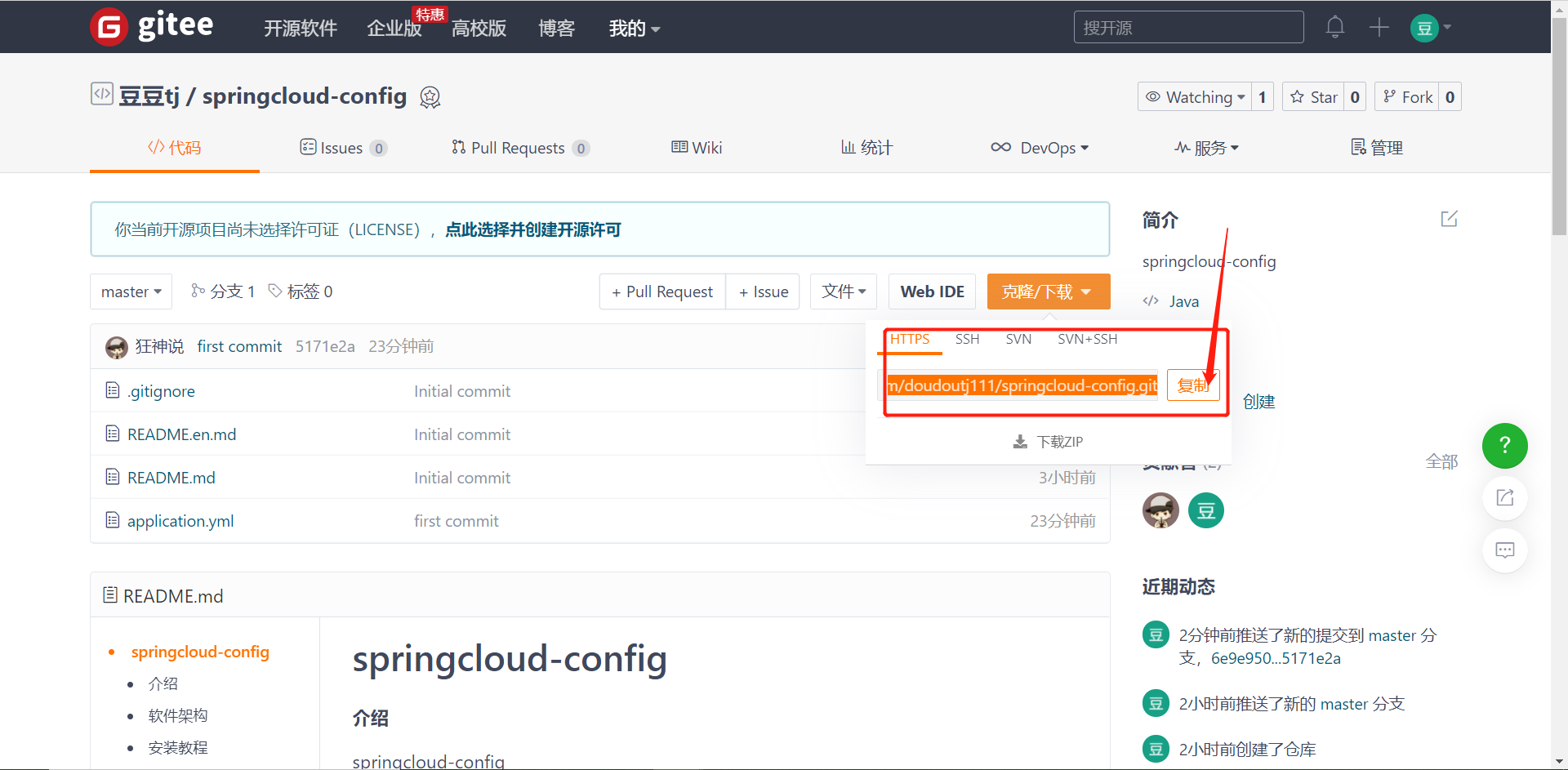1568x770 pixels.
Task: Open the Web IDE button
Action: tap(932, 292)
